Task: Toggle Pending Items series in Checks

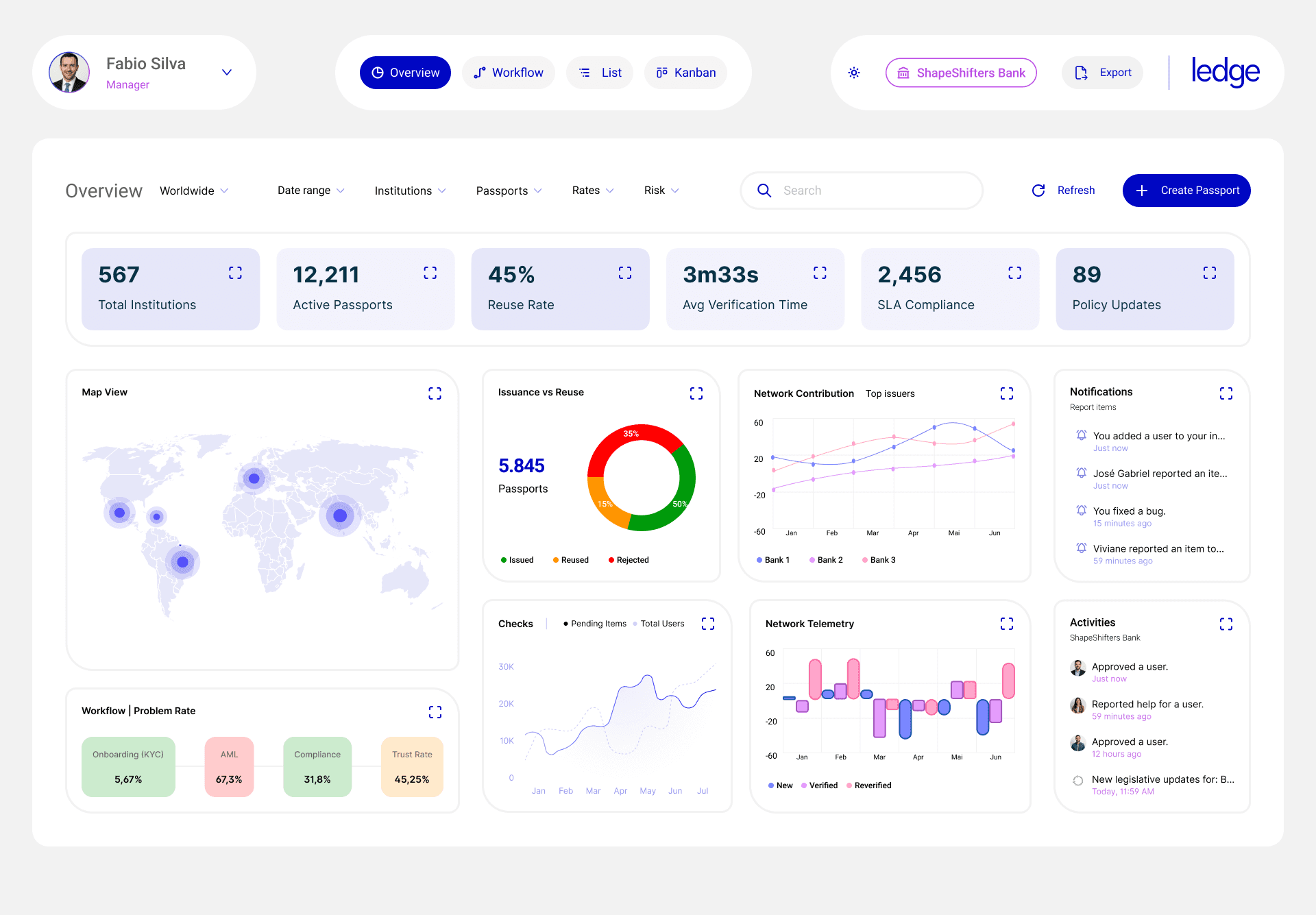Action: tap(595, 624)
